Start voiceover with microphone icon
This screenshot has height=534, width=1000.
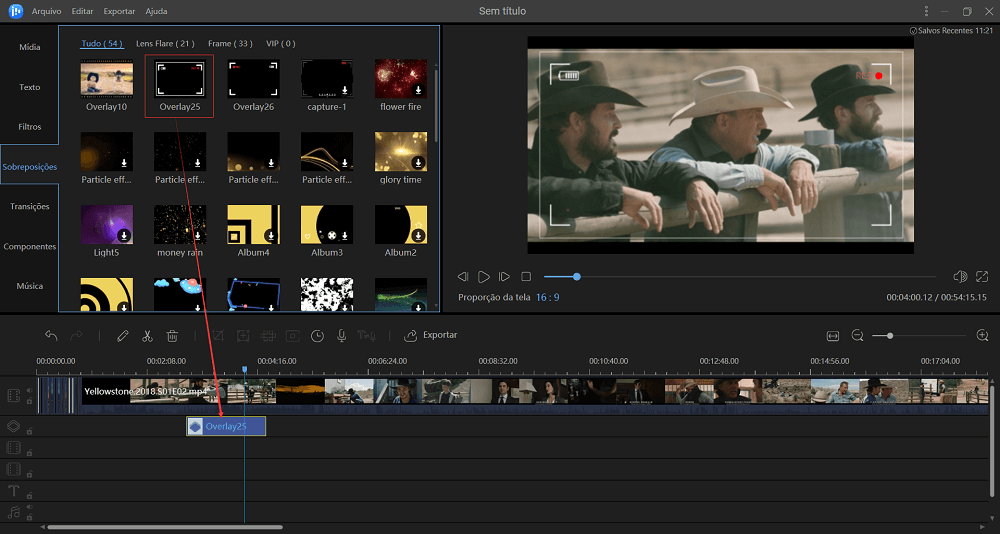(x=342, y=335)
